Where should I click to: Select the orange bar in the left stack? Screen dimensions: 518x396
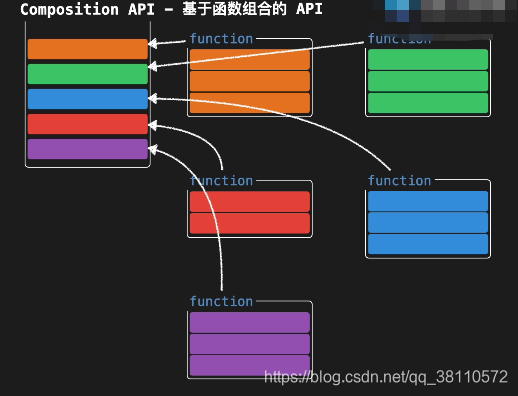[x=88, y=49]
